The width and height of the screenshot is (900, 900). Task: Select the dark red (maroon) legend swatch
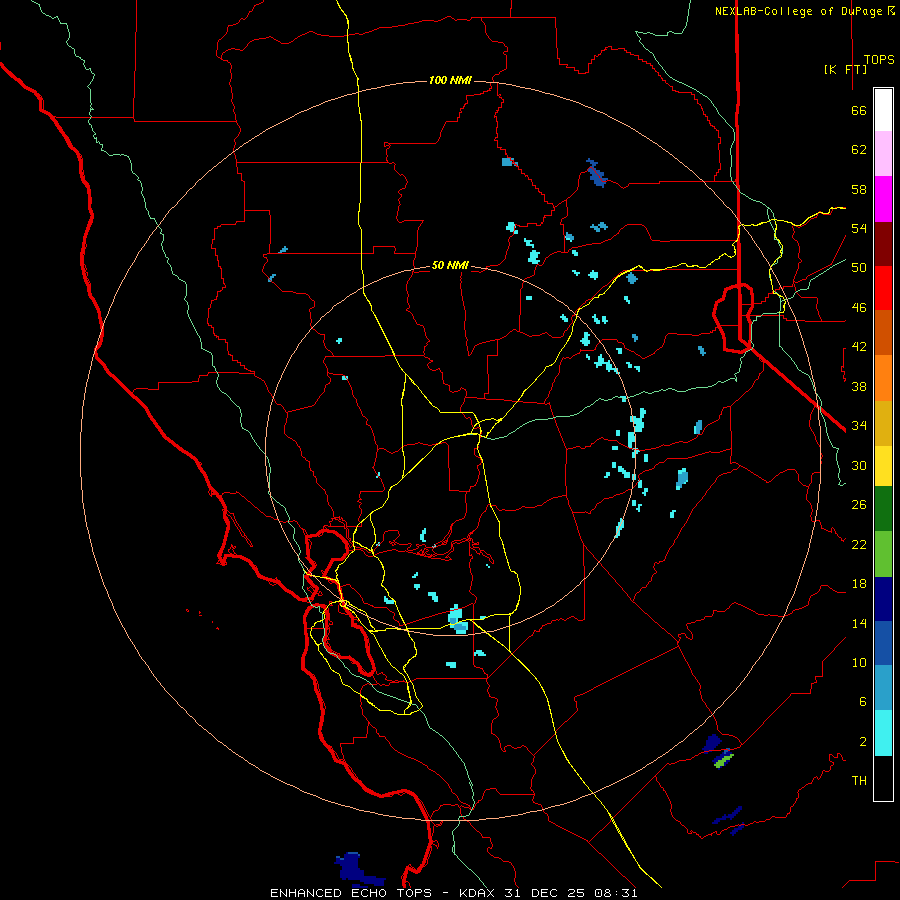tap(883, 244)
